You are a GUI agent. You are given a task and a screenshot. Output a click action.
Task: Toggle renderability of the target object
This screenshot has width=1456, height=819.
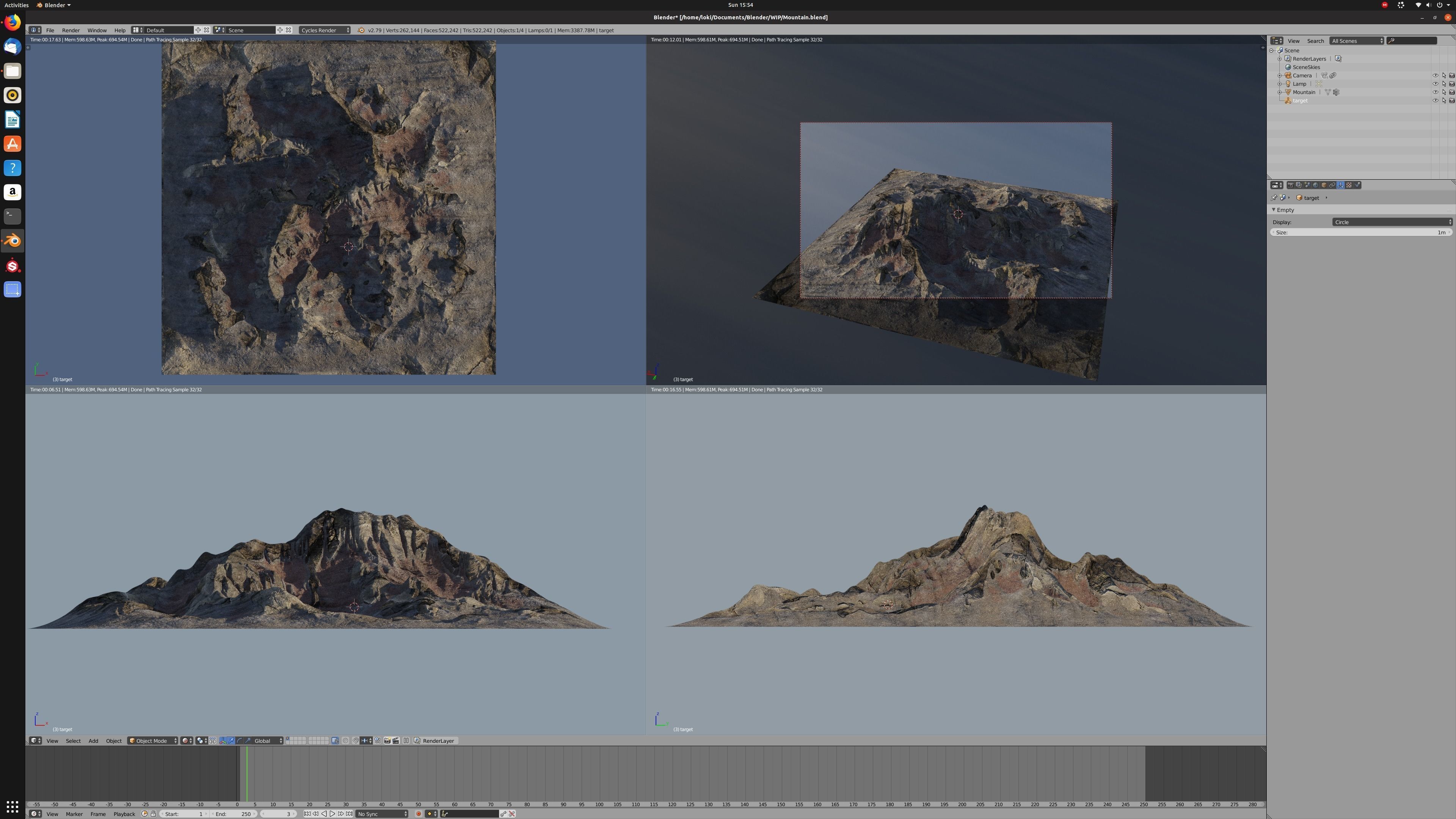click(x=1452, y=100)
